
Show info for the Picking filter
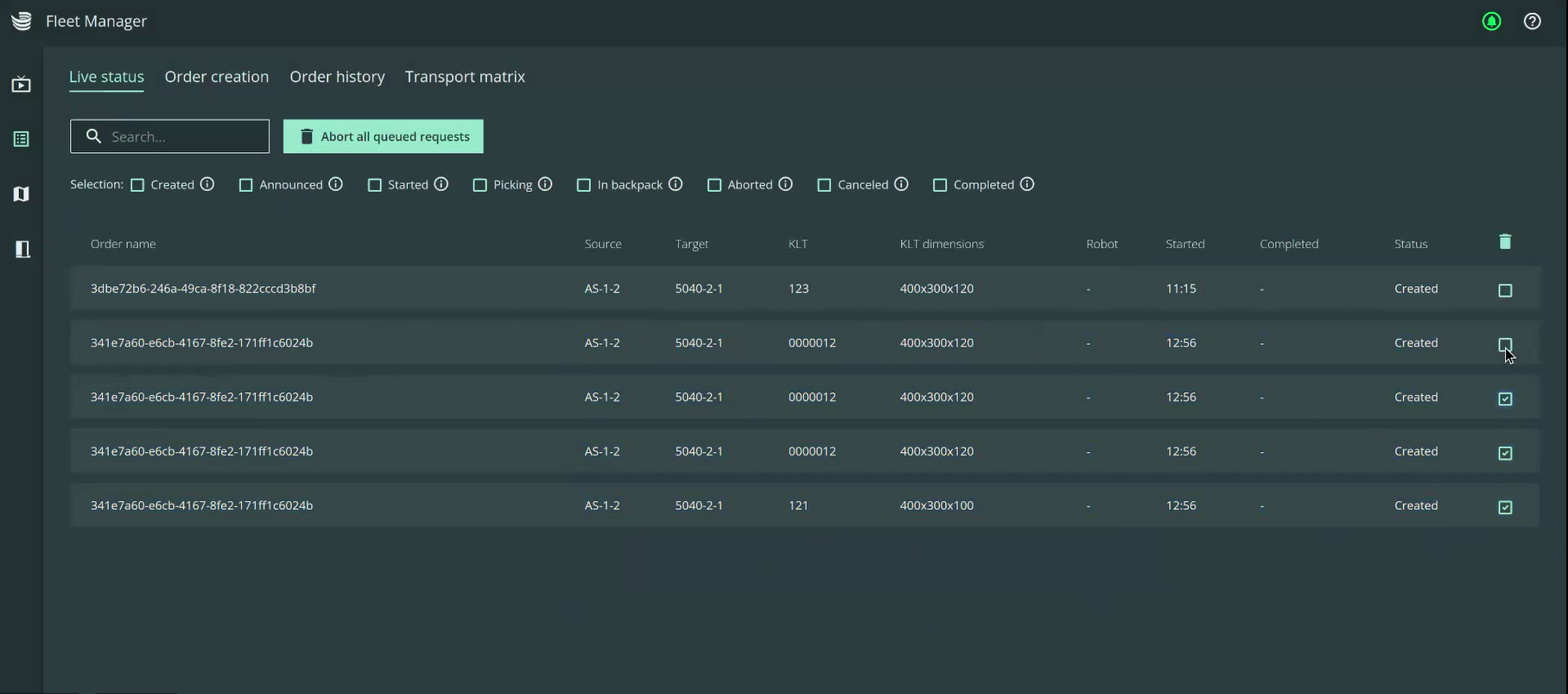point(545,184)
